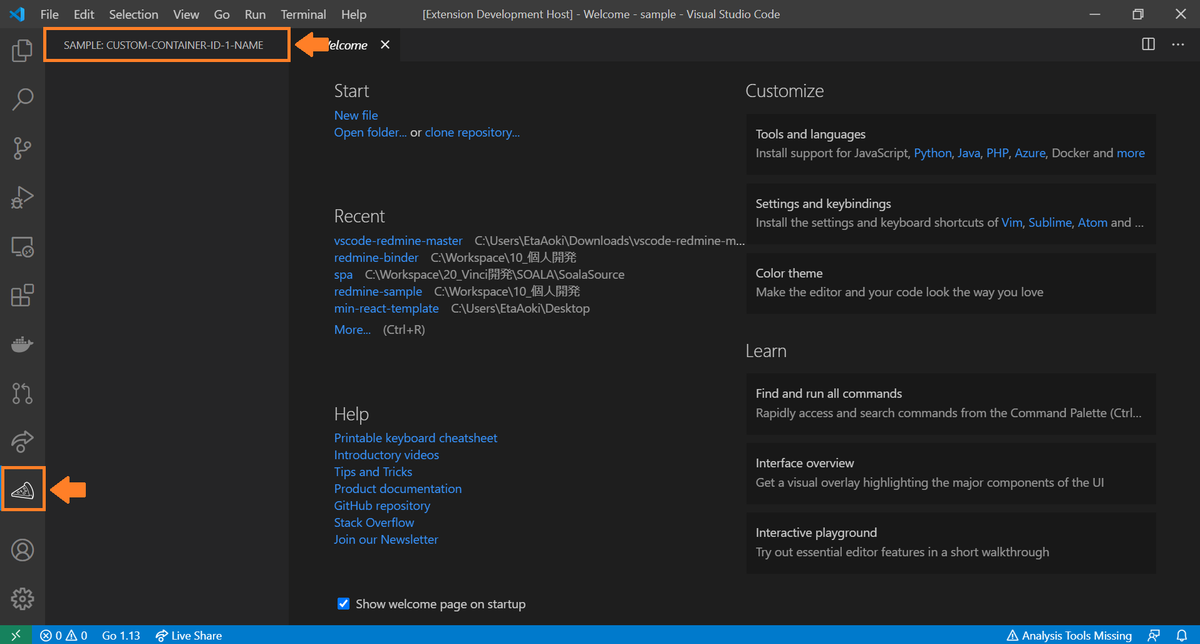Open the Color theme card
1200x644 pixels.
point(950,283)
